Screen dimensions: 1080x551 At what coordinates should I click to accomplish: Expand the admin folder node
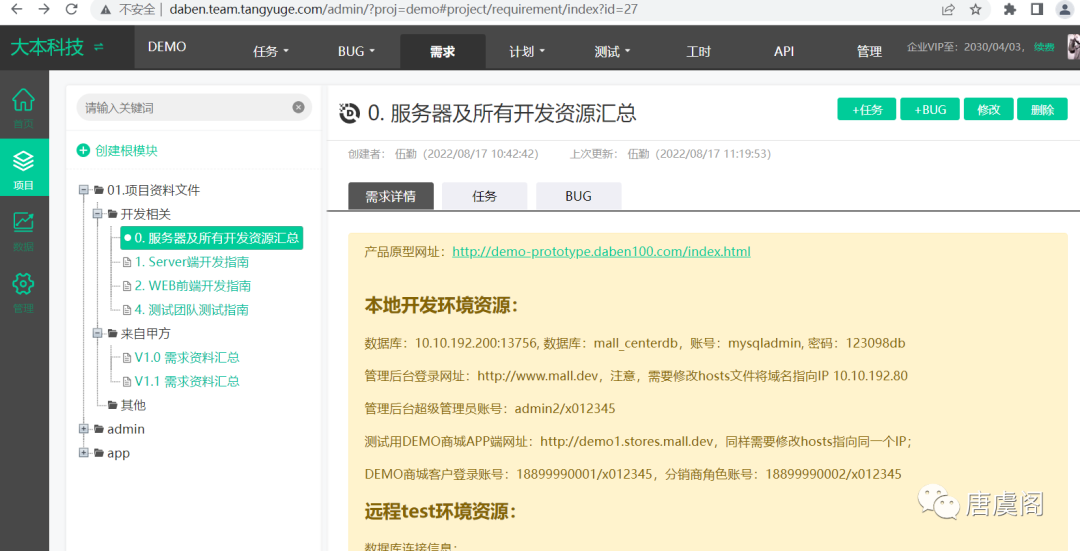pyautogui.click(x=84, y=429)
